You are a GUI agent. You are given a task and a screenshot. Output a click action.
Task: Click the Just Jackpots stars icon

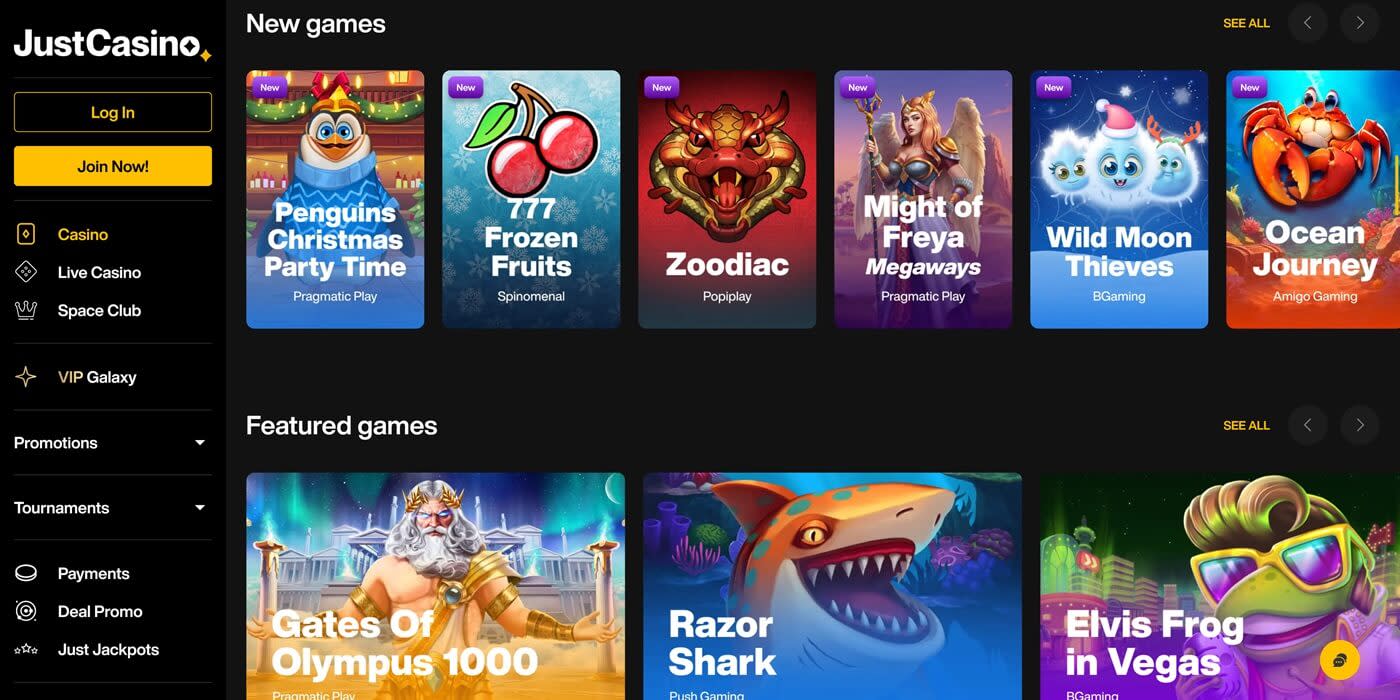point(26,649)
